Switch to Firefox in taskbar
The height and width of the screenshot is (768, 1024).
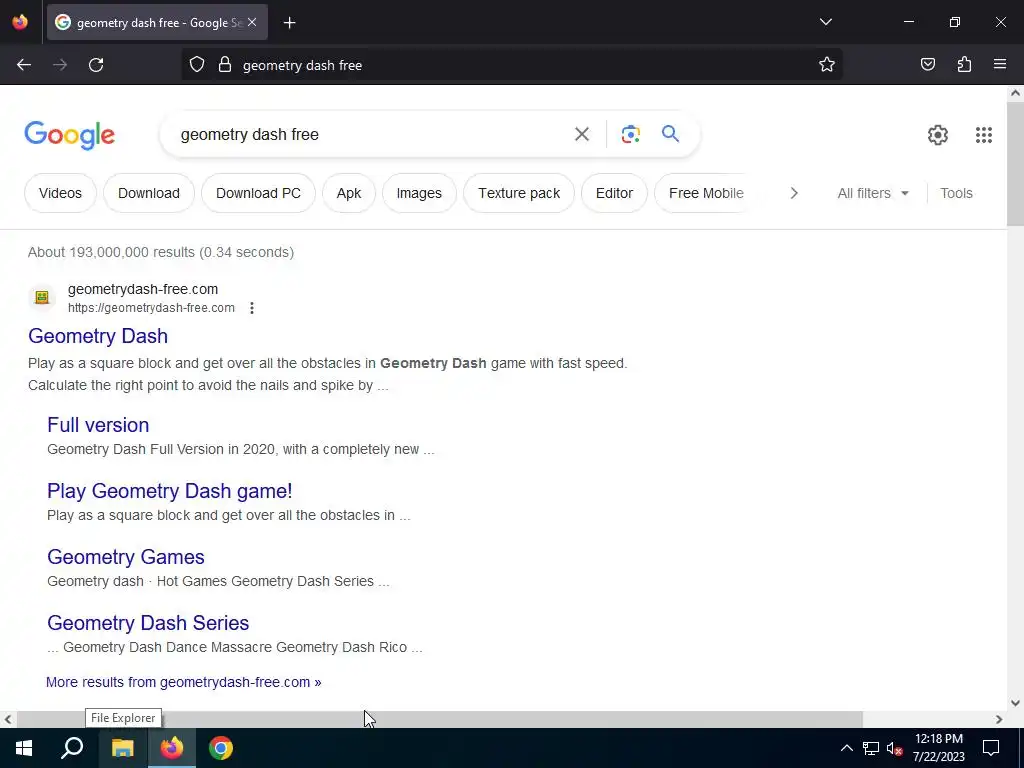coord(172,748)
